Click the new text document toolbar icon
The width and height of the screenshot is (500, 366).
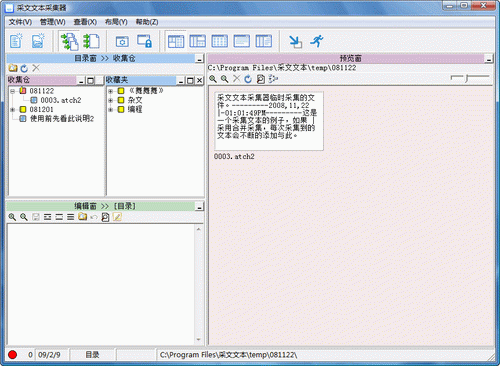16,41
